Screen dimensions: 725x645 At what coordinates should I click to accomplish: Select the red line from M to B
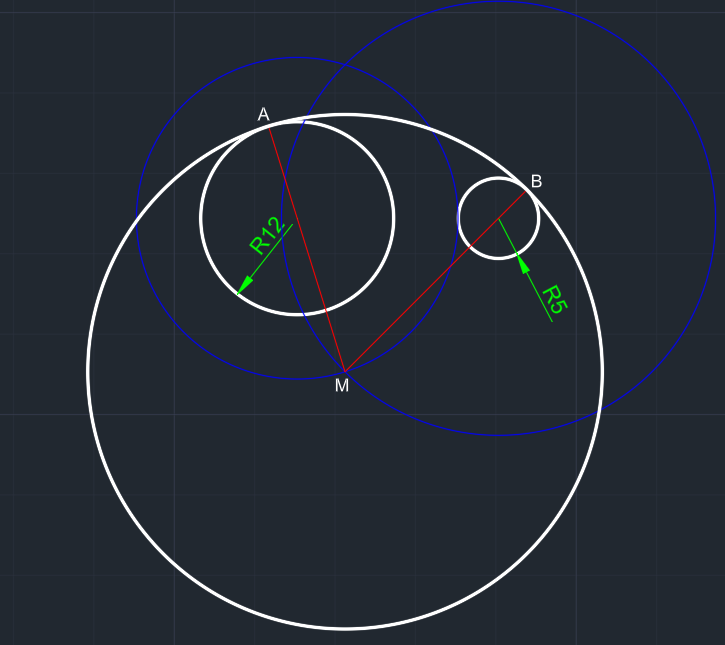(x=435, y=282)
